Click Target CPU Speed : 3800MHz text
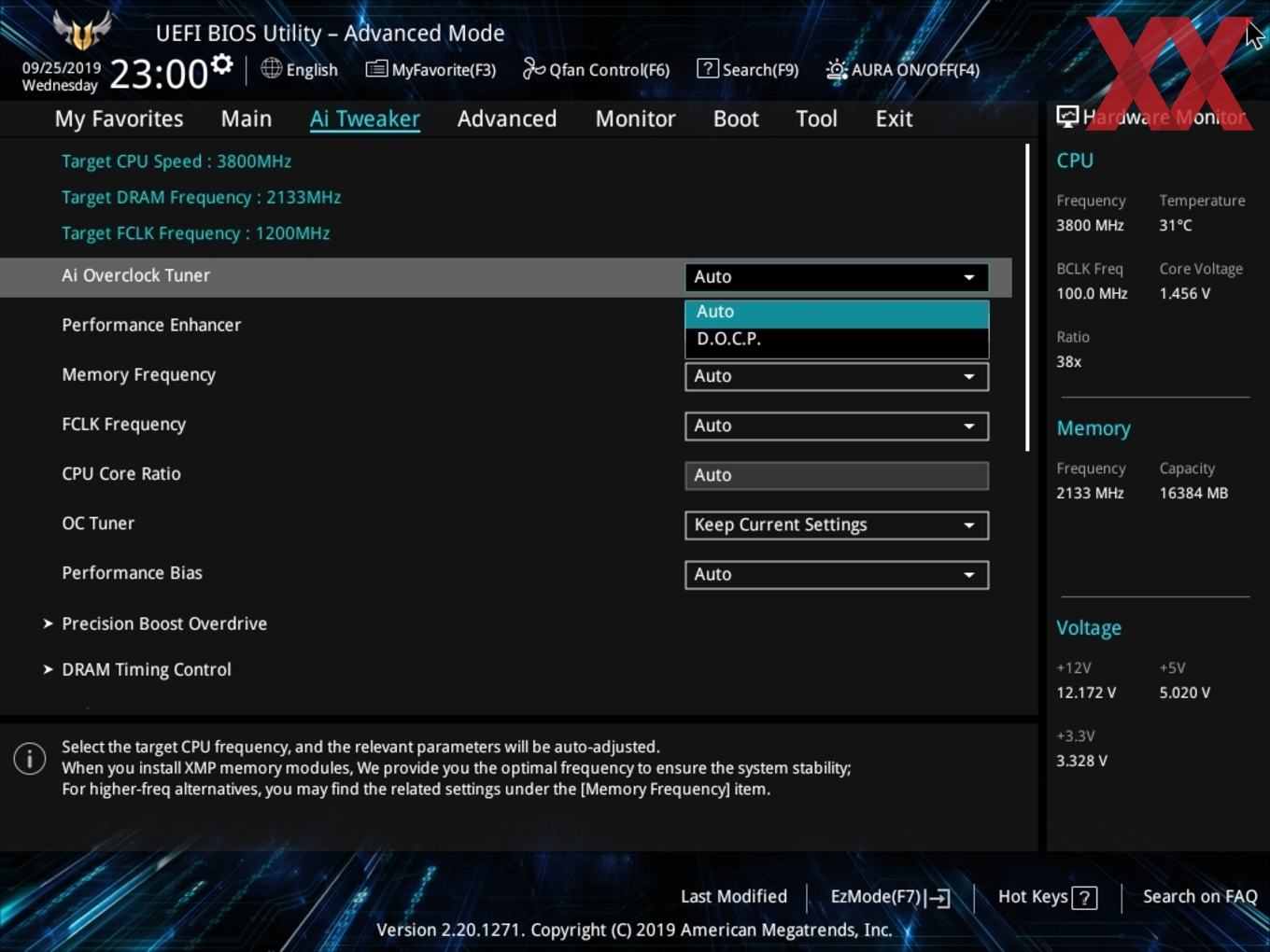Image resolution: width=1270 pixels, height=952 pixels. point(176,161)
